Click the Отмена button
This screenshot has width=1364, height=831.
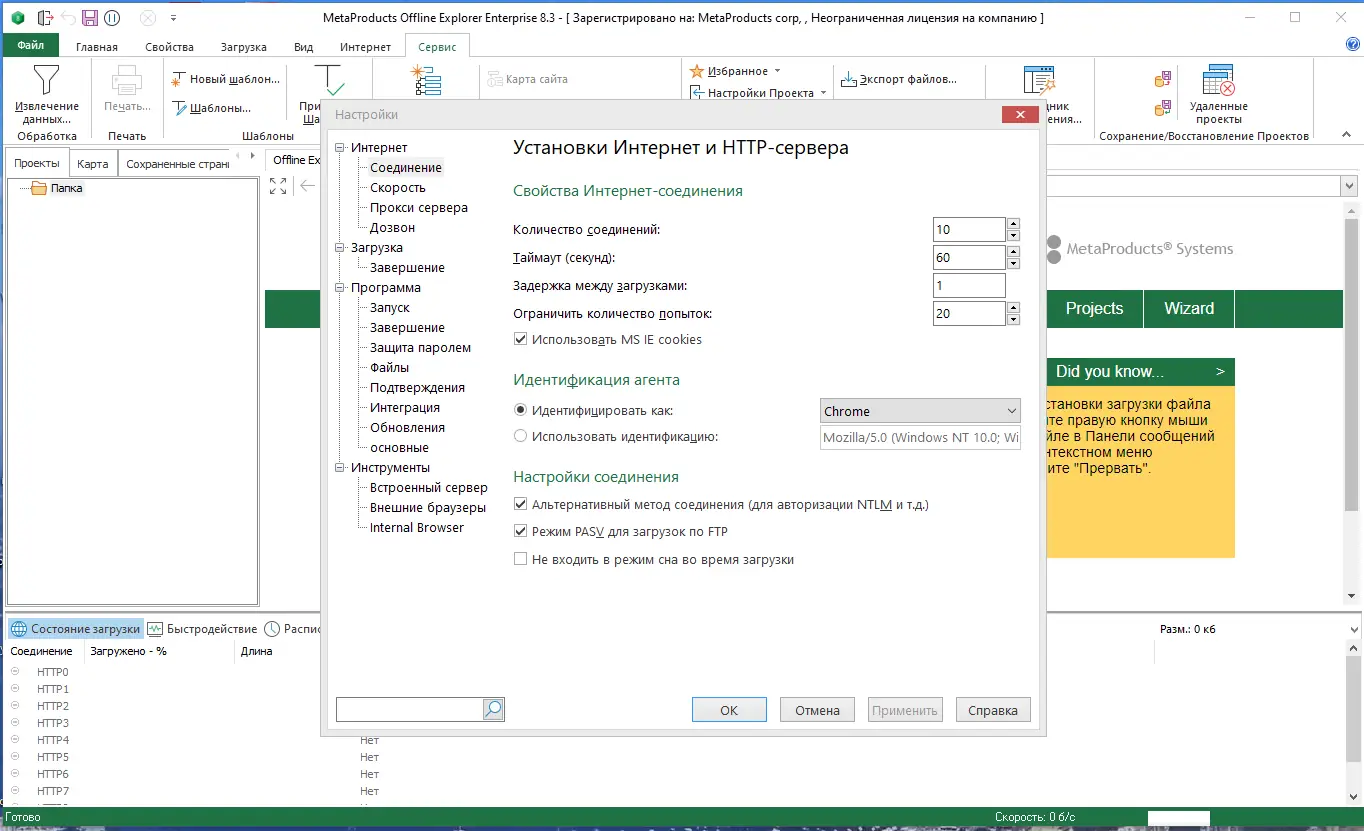click(817, 710)
